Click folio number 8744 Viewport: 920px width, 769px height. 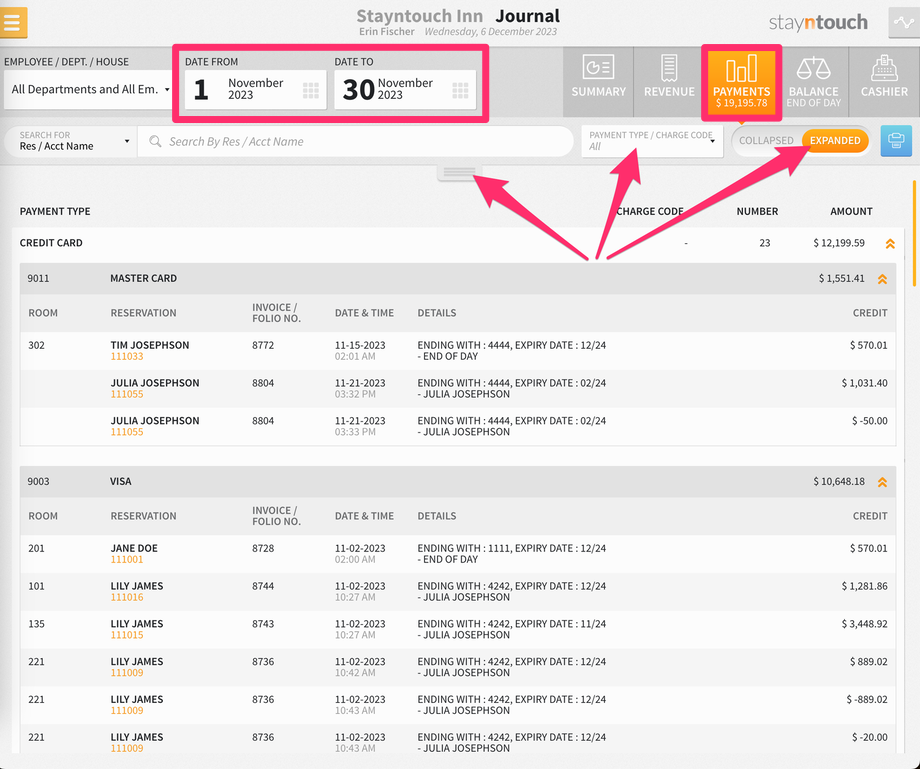click(263, 585)
